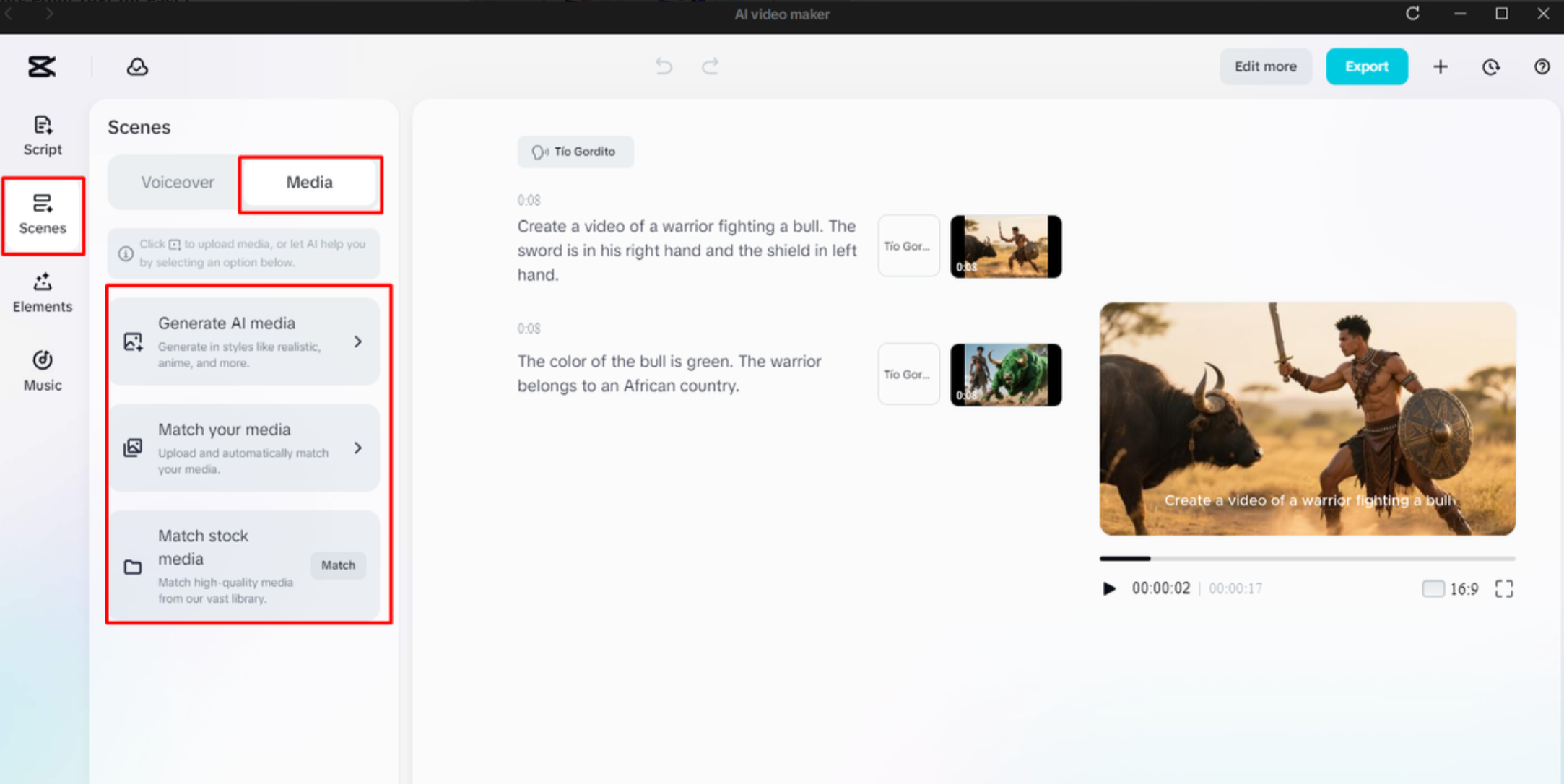
Task: Open the help icon
Action: (x=1542, y=66)
